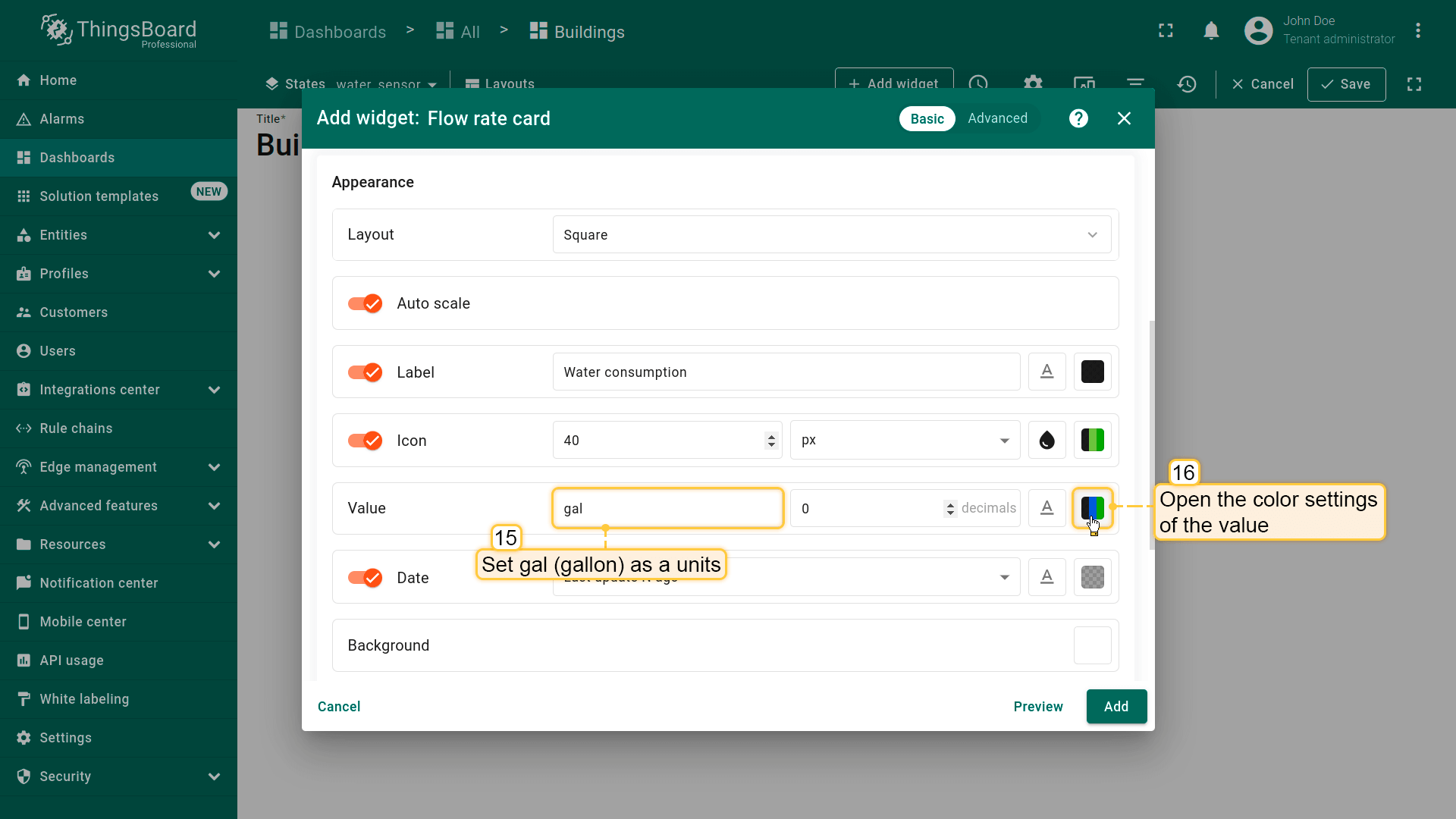The width and height of the screenshot is (1456, 819).
Task: Open Date font settings icon
Action: [x=1046, y=577]
